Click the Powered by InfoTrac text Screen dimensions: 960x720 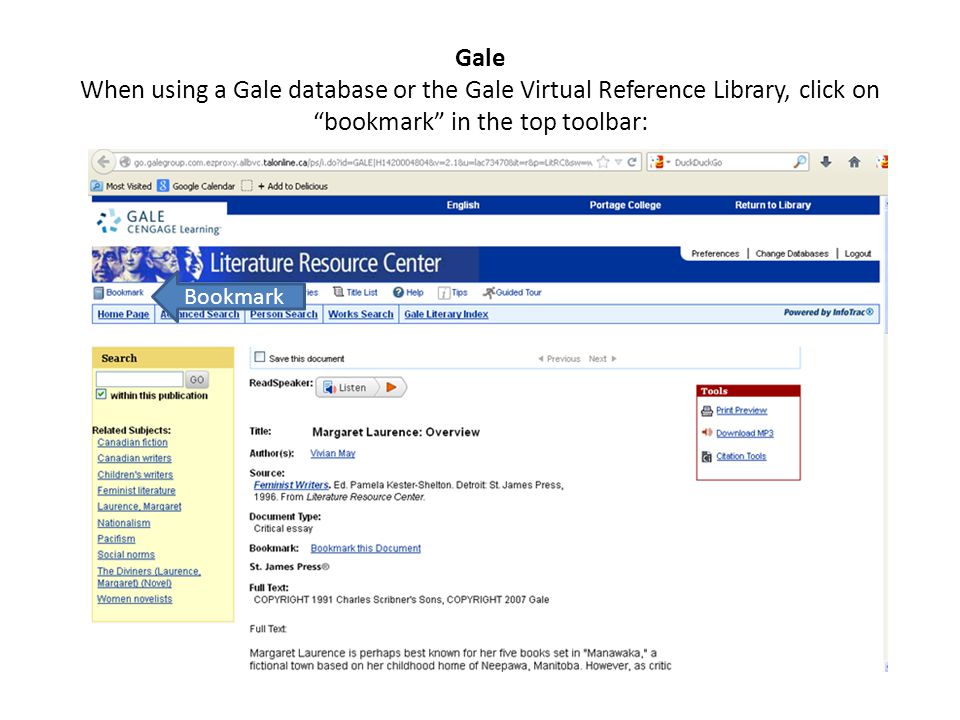point(829,312)
